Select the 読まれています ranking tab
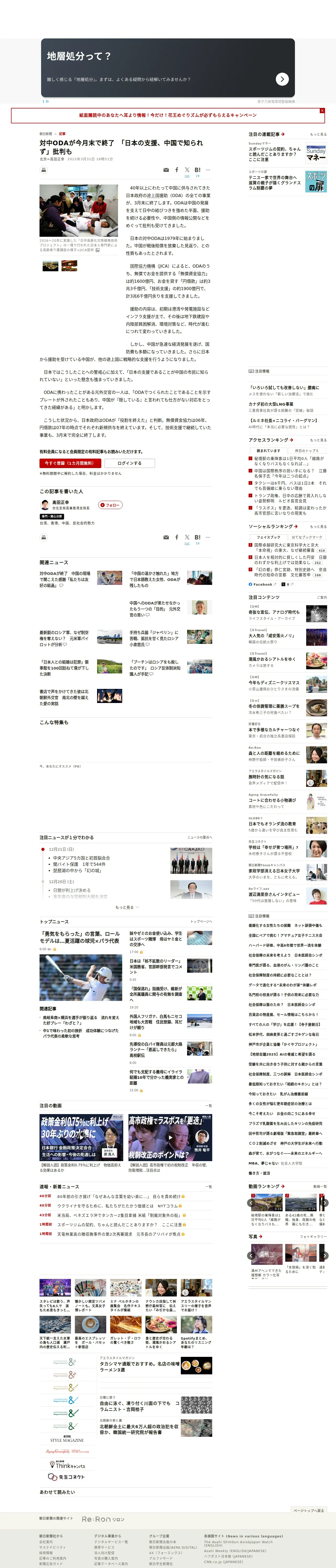336x1568 pixels. click(269, 451)
